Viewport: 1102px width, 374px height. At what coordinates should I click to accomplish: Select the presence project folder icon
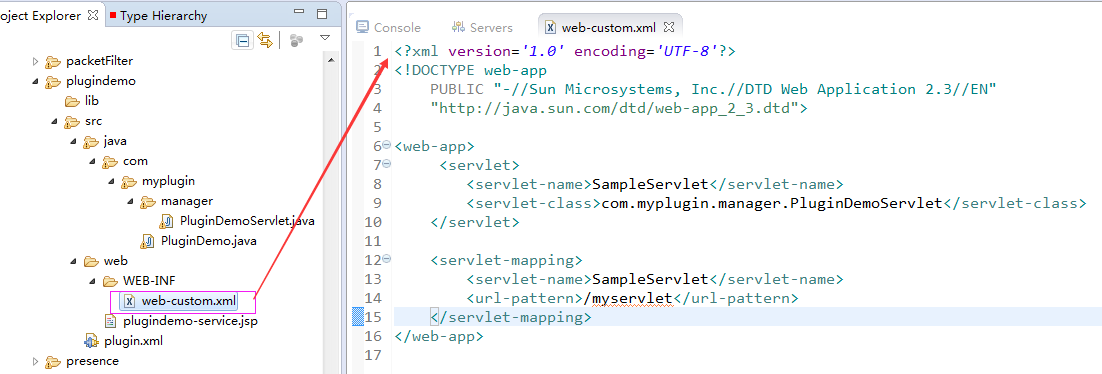[53, 361]
